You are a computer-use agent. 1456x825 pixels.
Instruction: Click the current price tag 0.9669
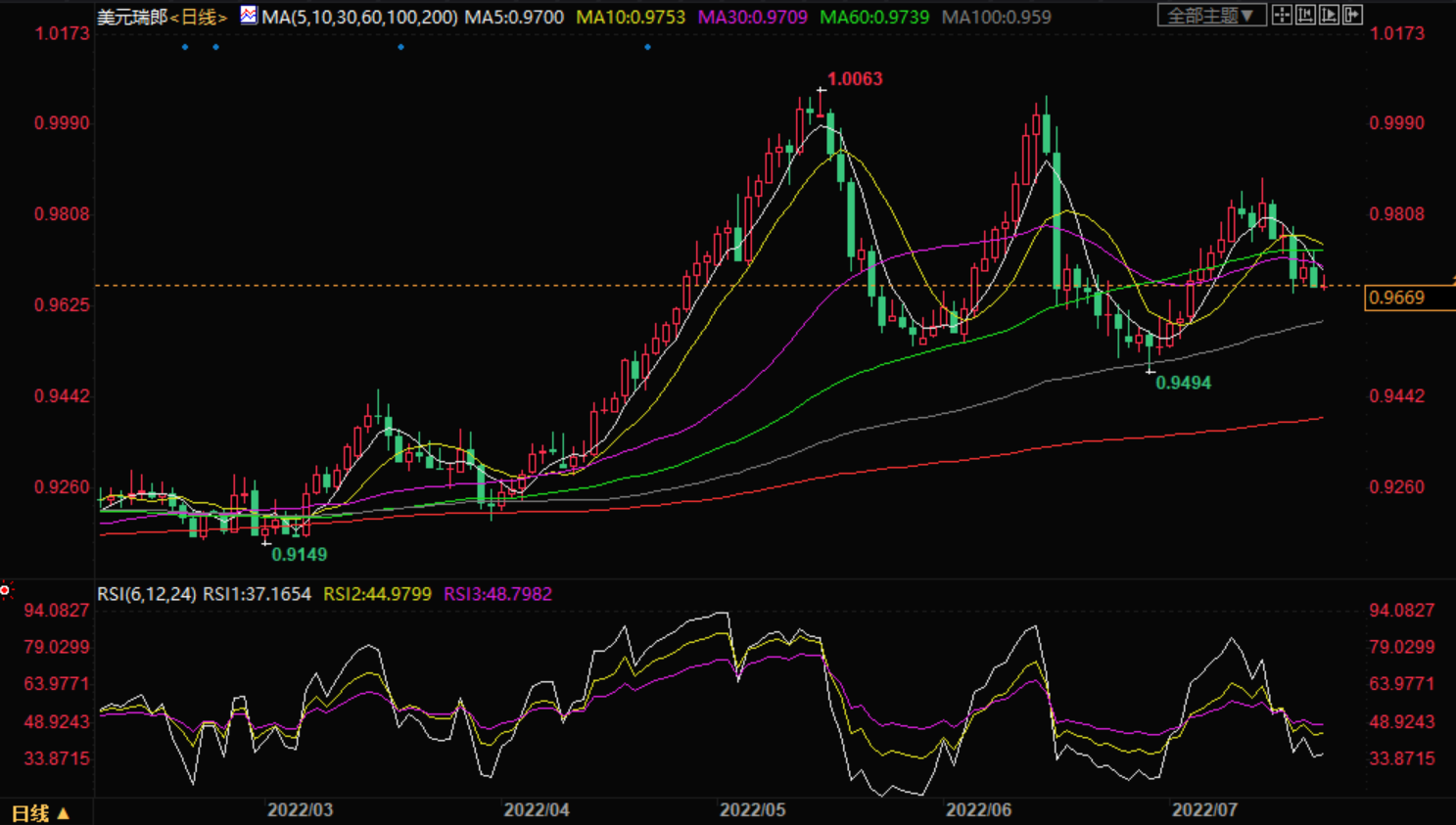tap(1408, 298)
